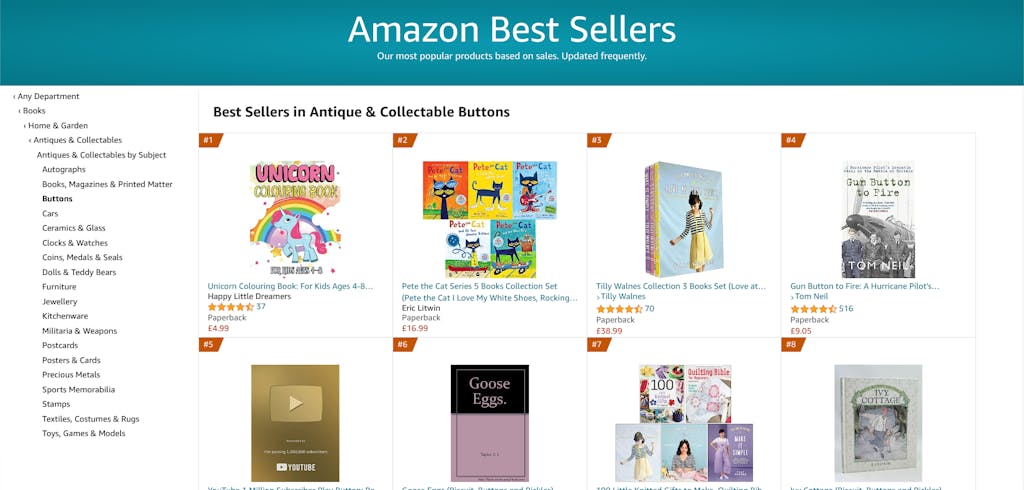Image resolution: width=1024 pixels, height=490 pixels.
Task: Open the Unicorn Colouring Book title link
Action: coord(290,286)
